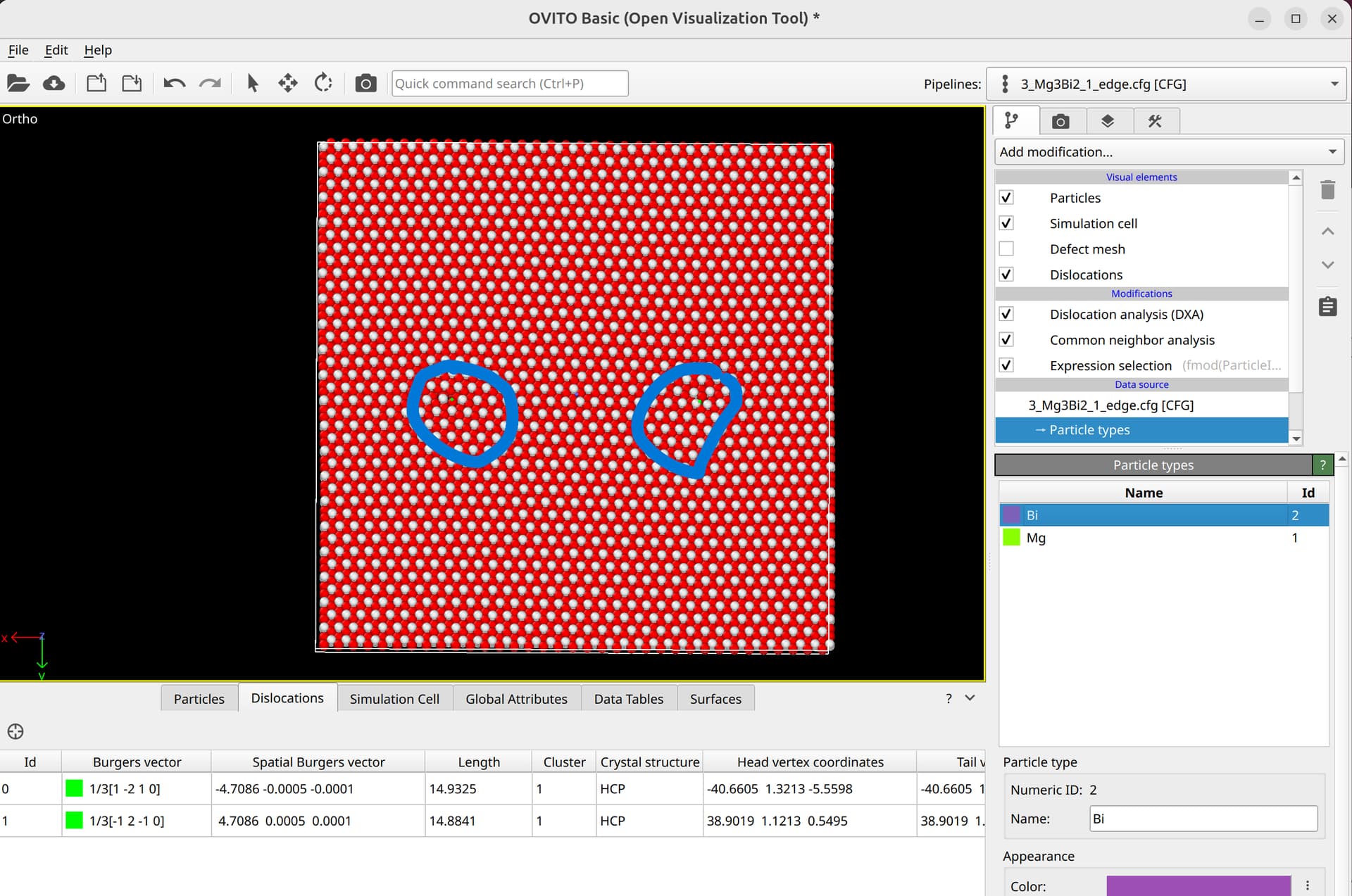This screenshot has height=896, width=1352.
Task: Select the pan viewport move tool
Action: (287, 83)
